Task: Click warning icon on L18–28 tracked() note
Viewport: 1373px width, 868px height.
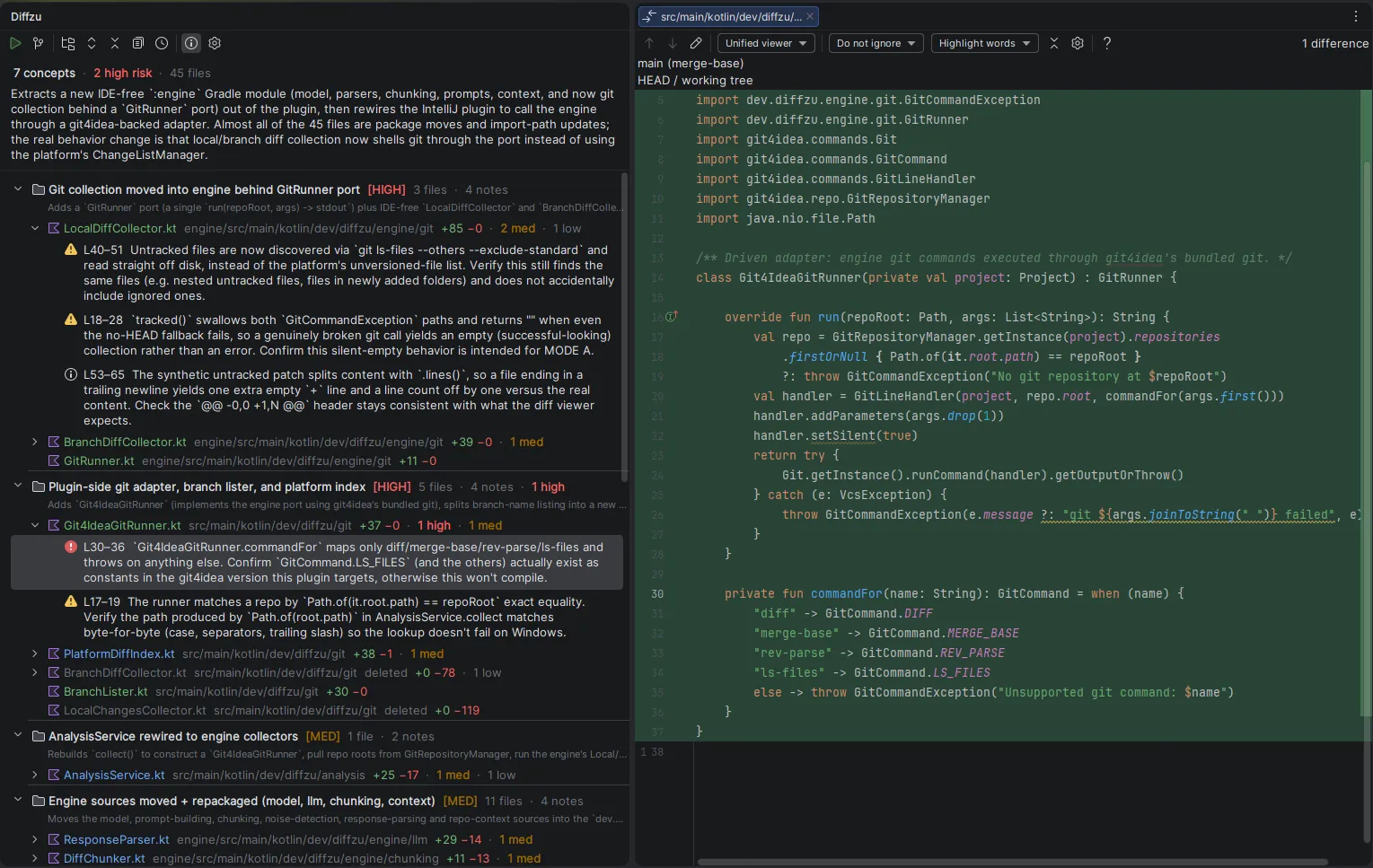Action: (71, 320)
